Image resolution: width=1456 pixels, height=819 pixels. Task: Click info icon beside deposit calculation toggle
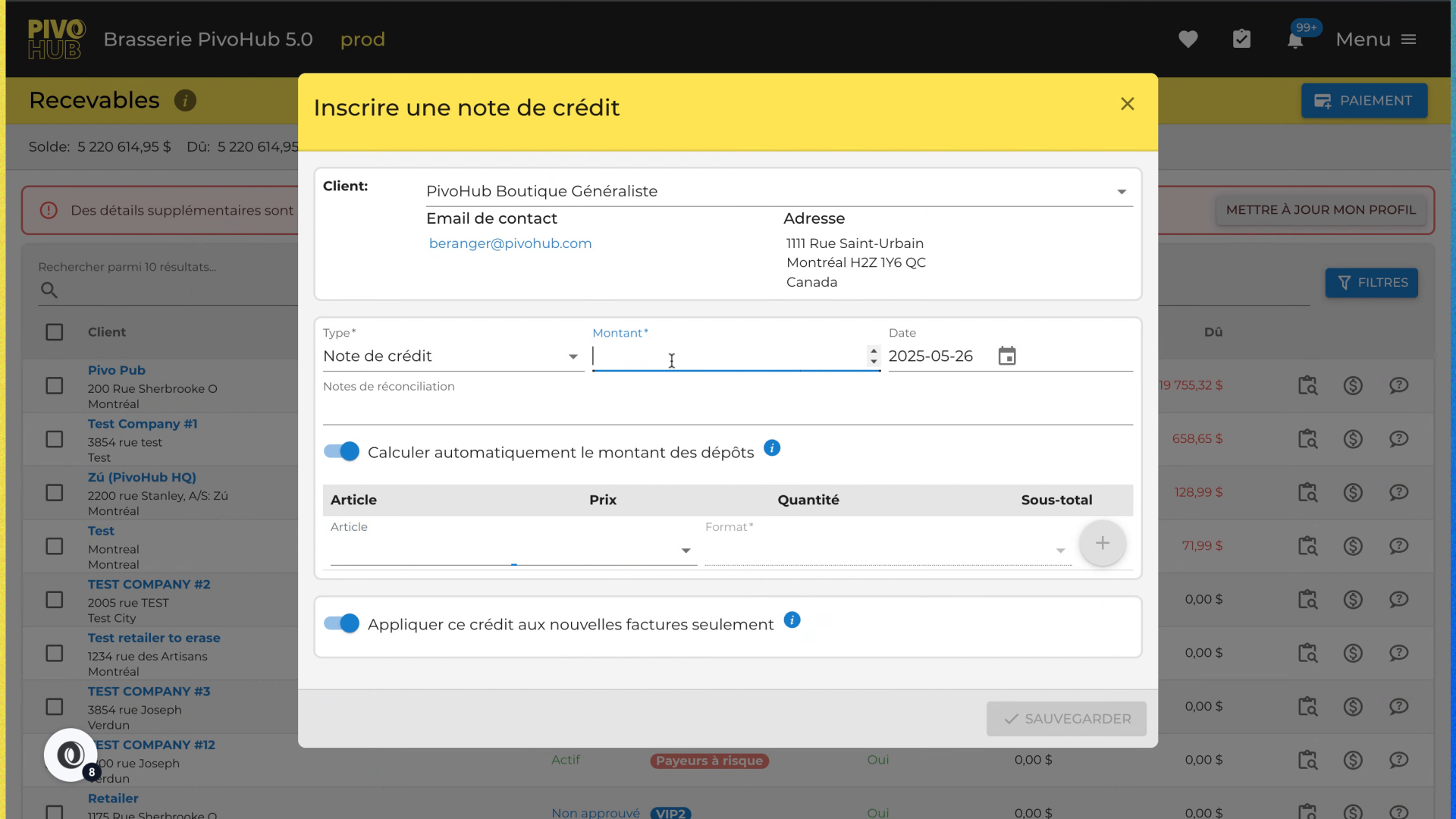[x=772, y=448]
